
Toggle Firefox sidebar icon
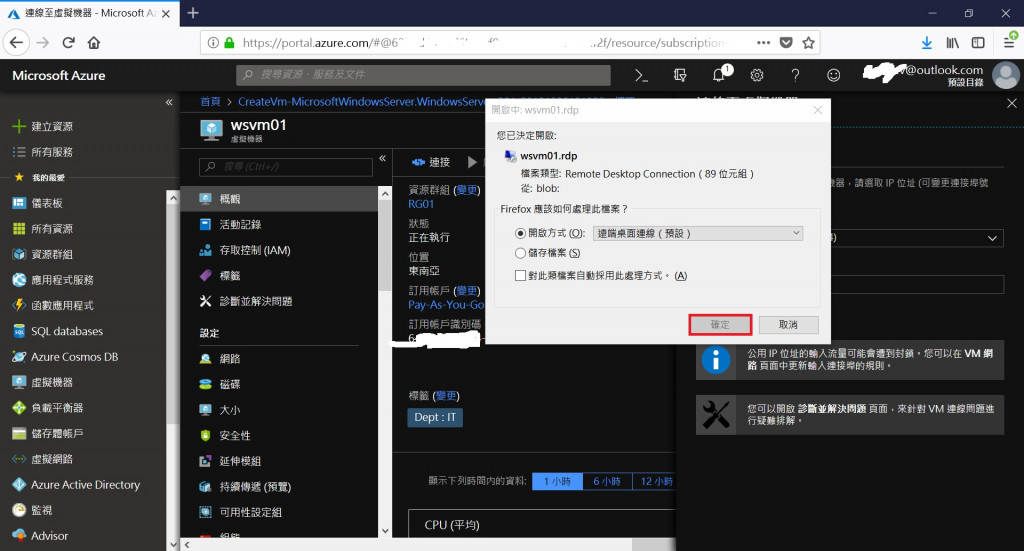[978, 43]
